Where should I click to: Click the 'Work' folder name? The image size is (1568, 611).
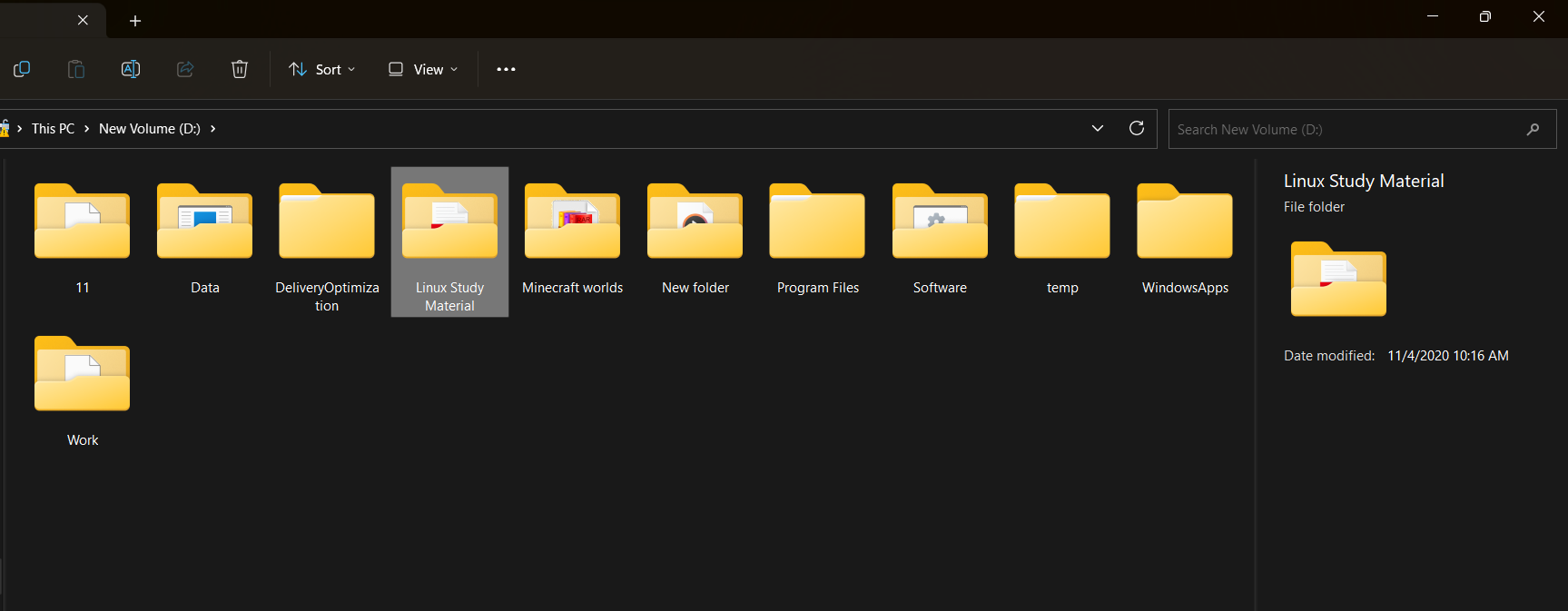click(x=83, y=440)
